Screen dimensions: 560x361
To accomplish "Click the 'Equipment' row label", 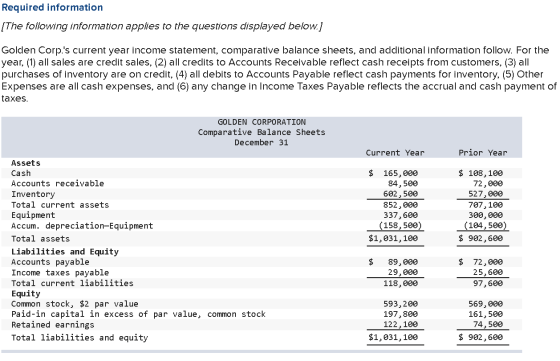I will [x=33, y=215].
